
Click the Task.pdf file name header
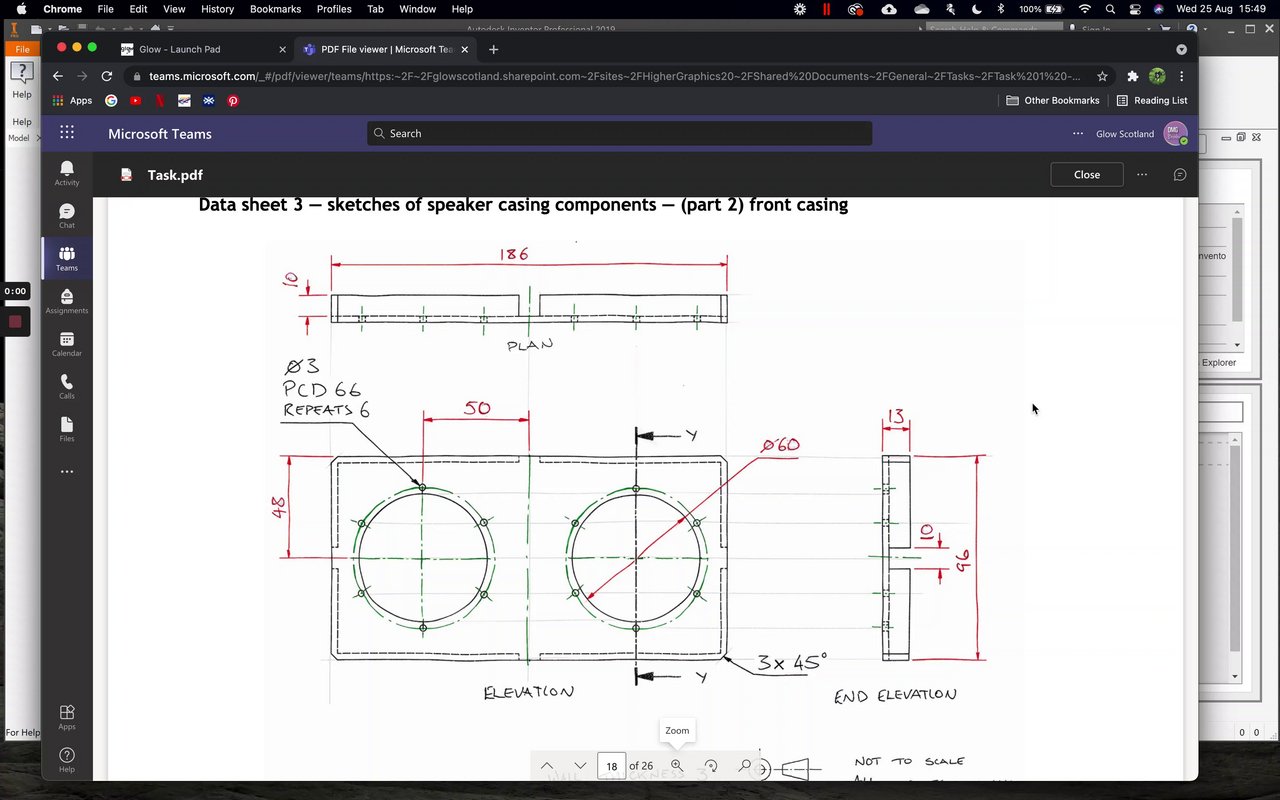click(x=175, y=174)
